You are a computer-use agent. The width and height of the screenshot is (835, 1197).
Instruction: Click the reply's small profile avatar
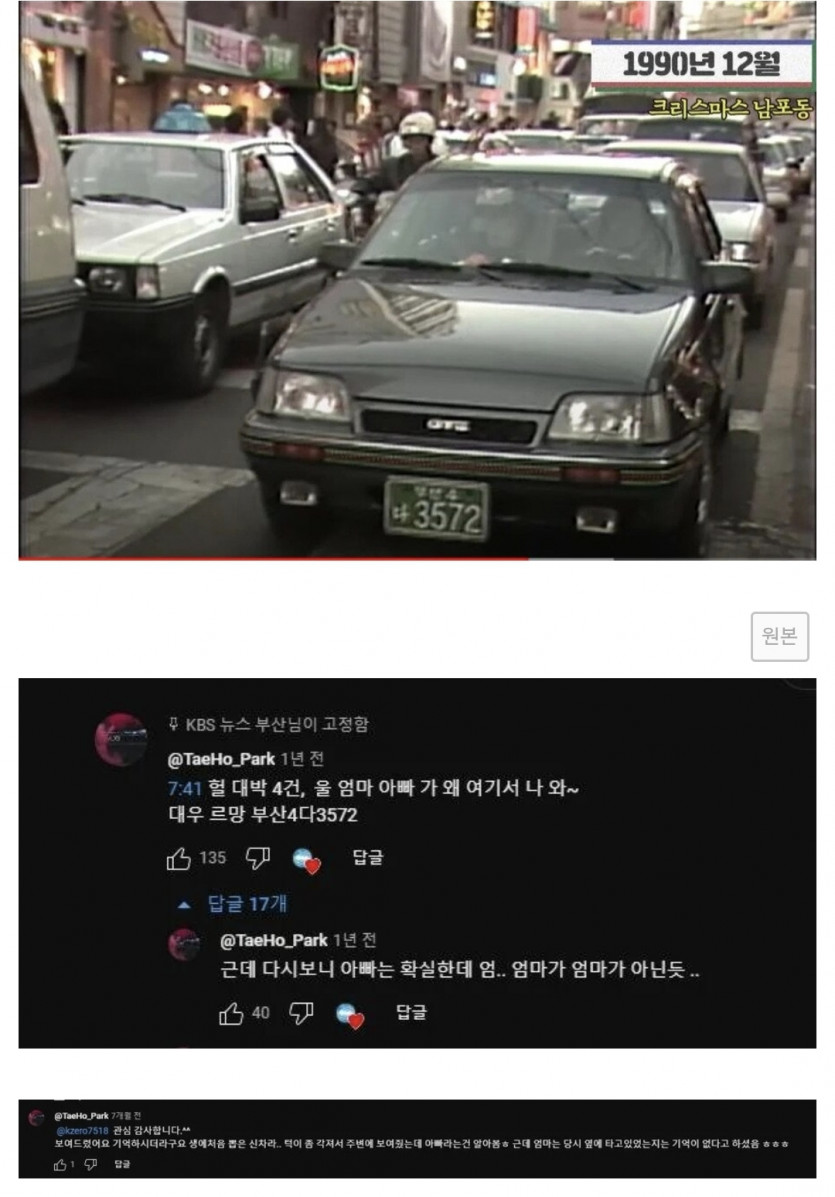[184, 944]
